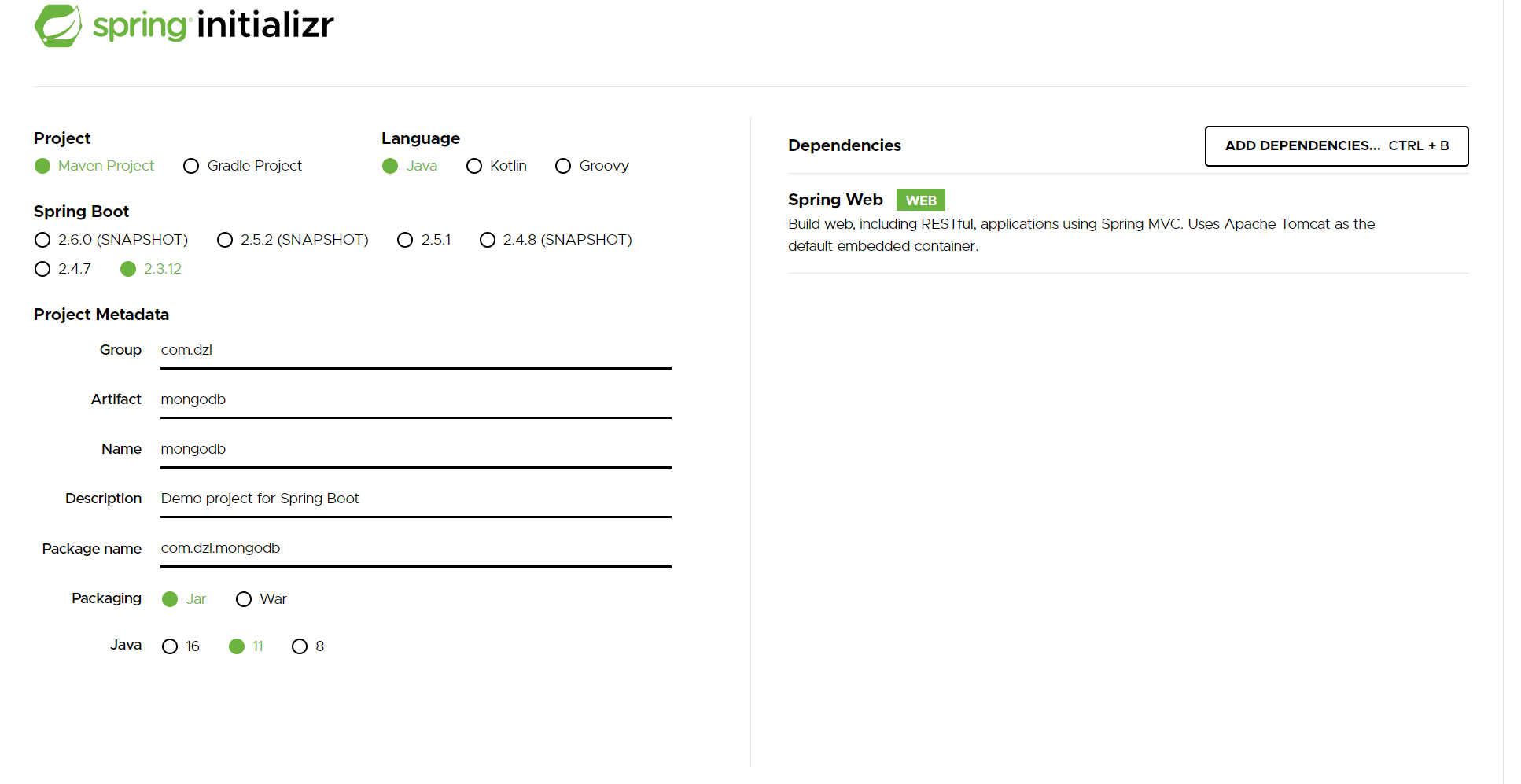Edit the Group field com.dzl
1521x784 pixels.
click(x=416, y=351)
